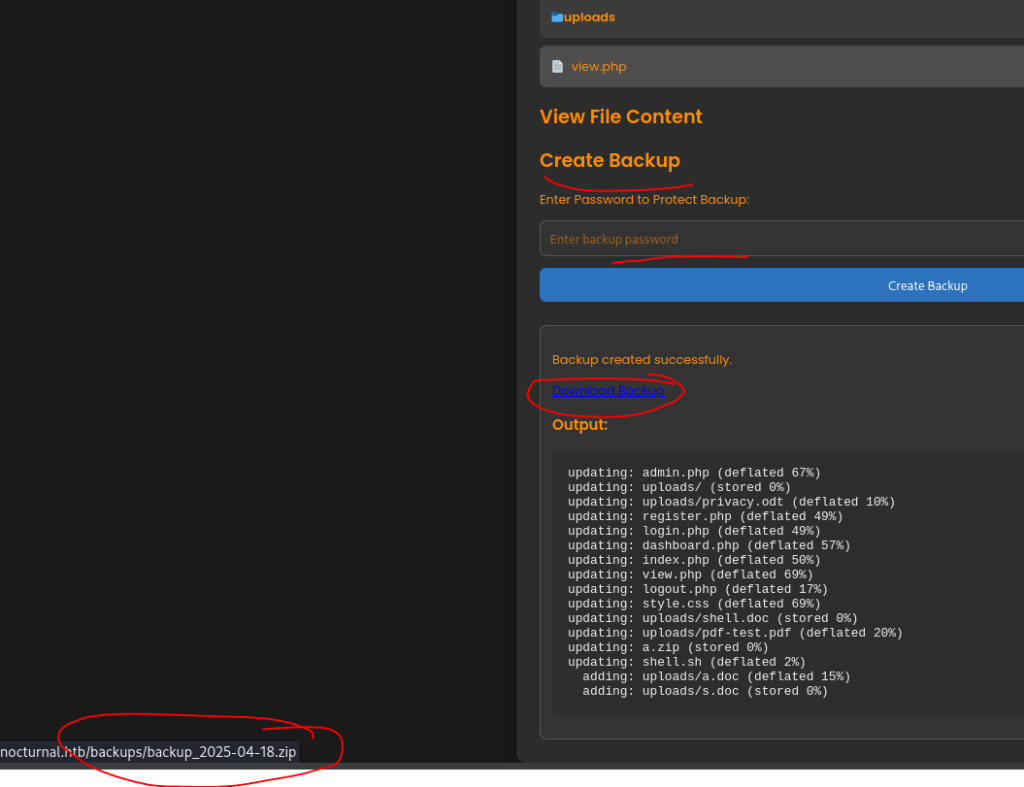Click the uploads/privacy.odt output line
The image size is (1024, 787).
731,502
